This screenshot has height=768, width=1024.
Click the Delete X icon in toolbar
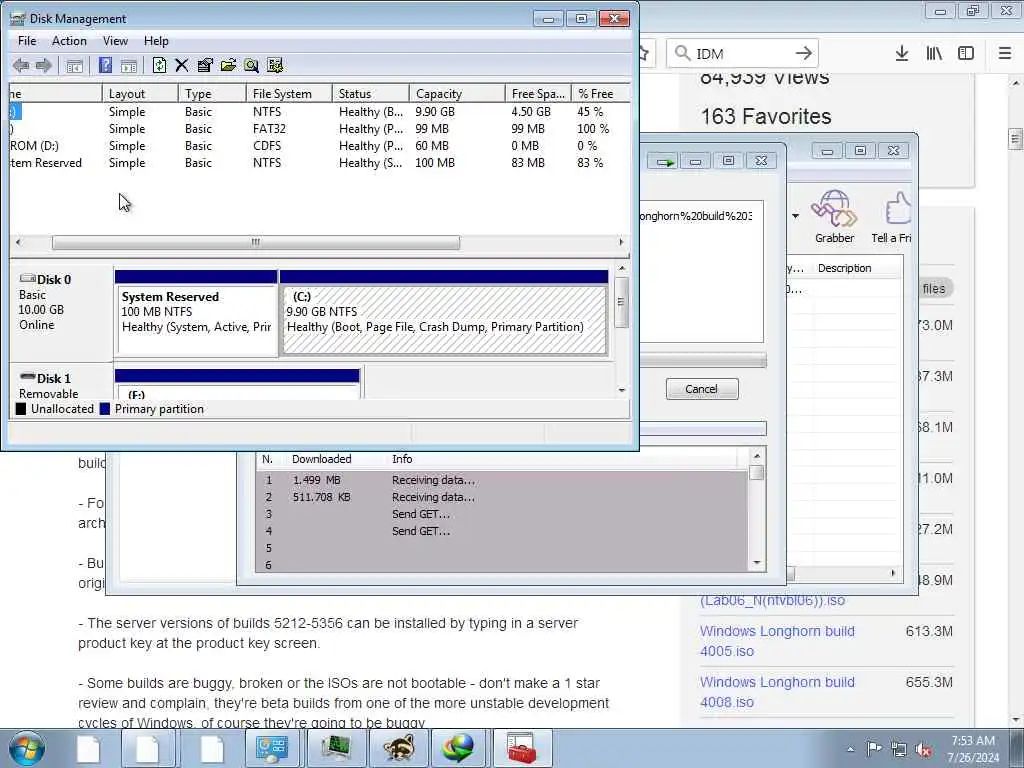pos(182,65)
